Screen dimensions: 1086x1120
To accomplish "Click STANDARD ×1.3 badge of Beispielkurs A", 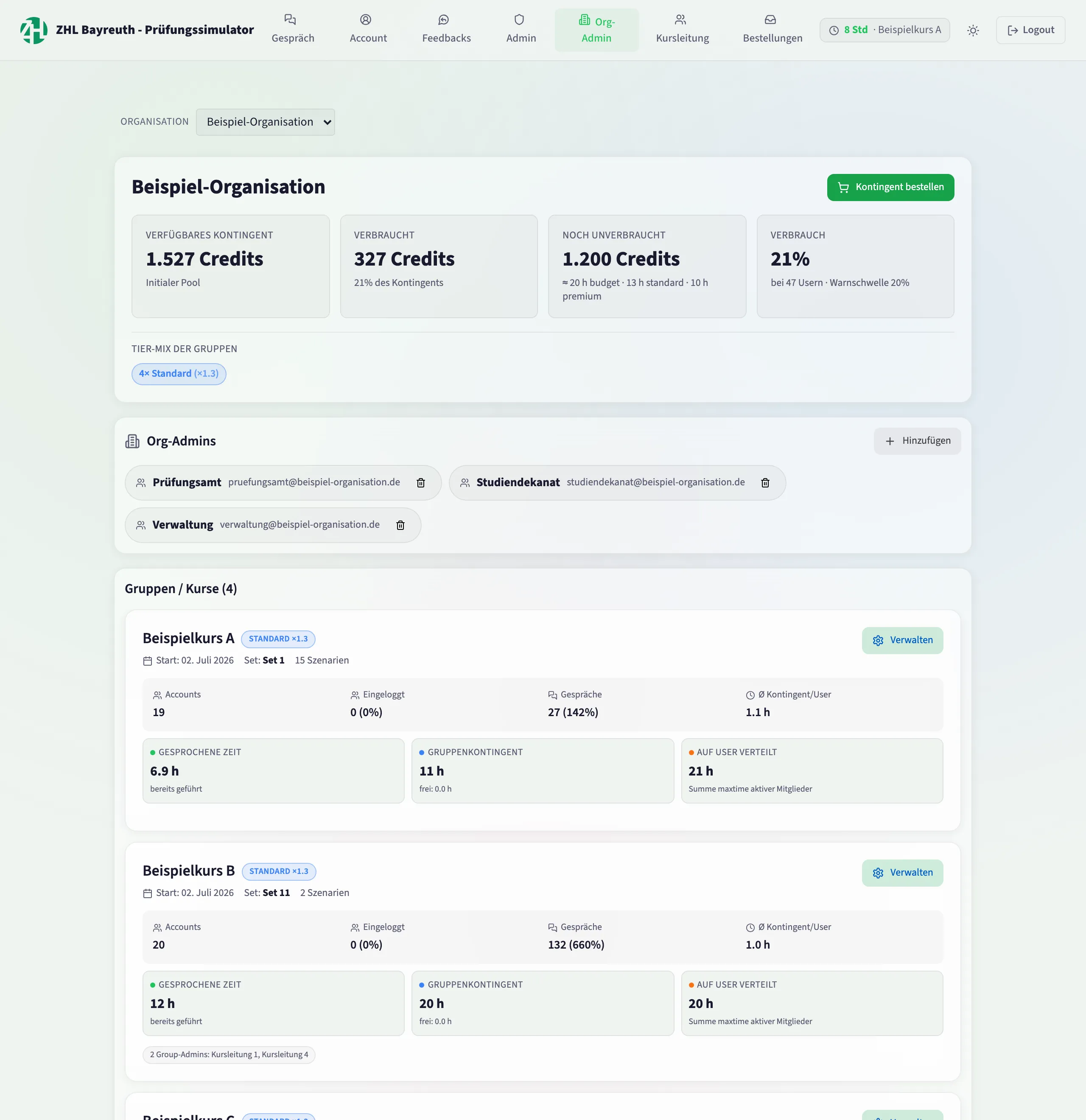I will (x=278, y=639).
